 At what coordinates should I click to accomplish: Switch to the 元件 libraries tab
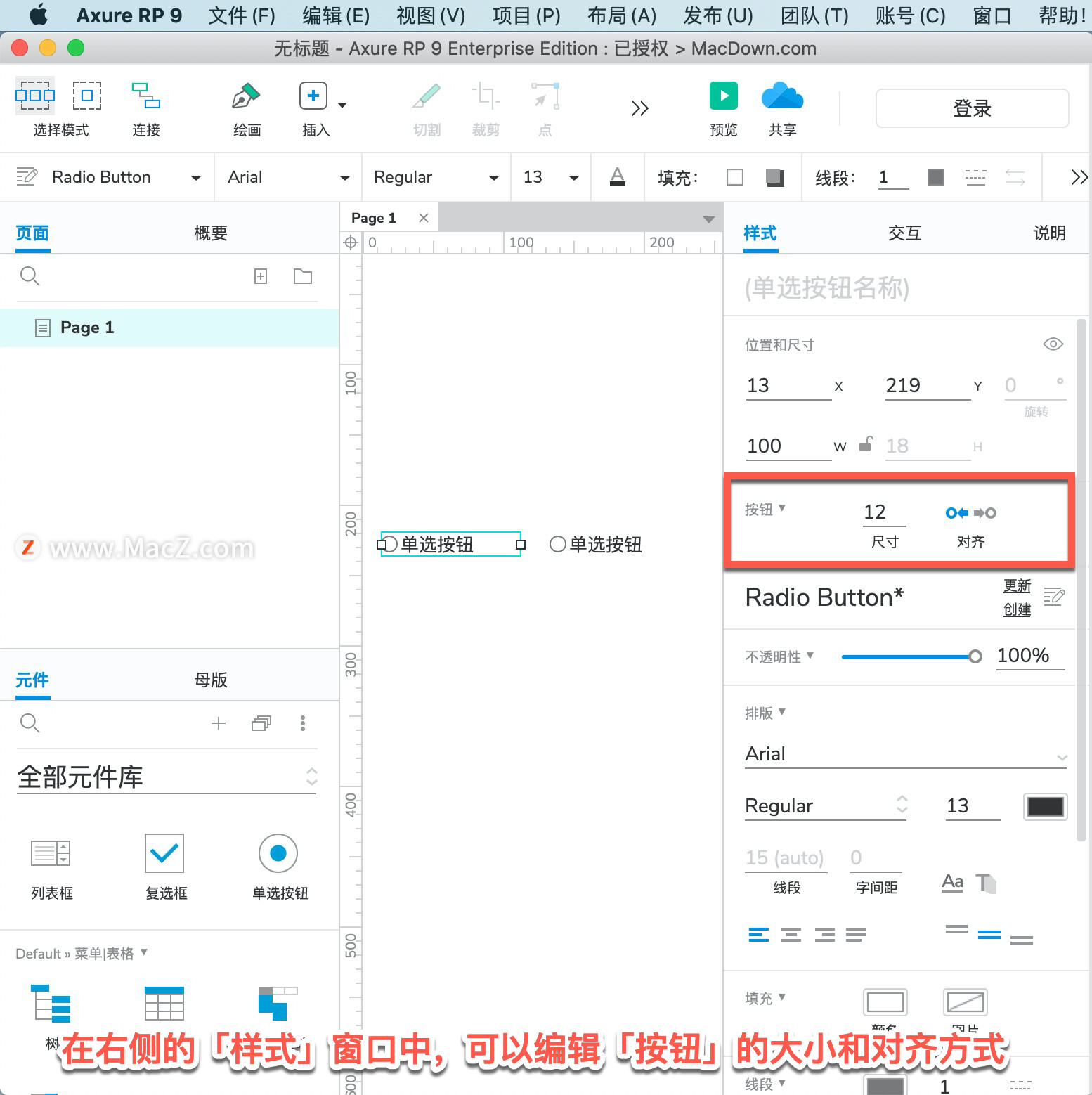coord(32,680)
